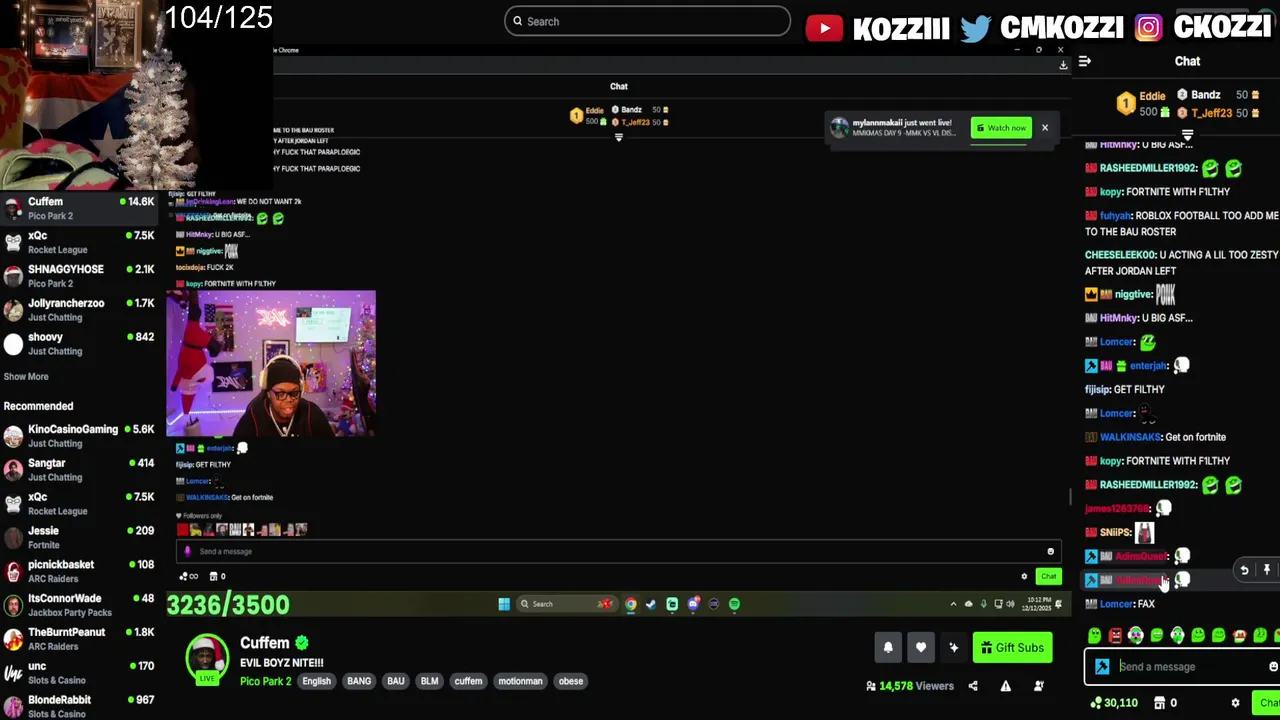The image size is (1280, 720).
Task: Open Sangtar recommended channel
Action: coord(80,470)
